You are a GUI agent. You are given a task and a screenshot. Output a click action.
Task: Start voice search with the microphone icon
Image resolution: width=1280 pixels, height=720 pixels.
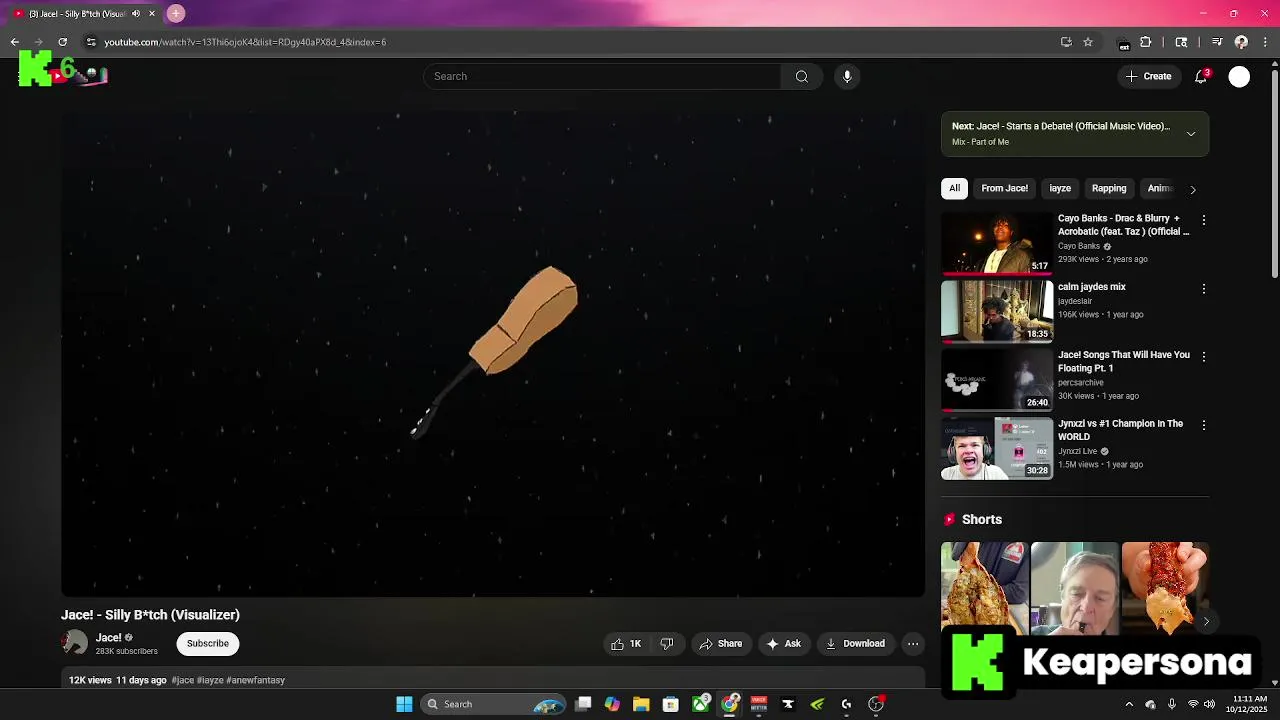(847, 76)
